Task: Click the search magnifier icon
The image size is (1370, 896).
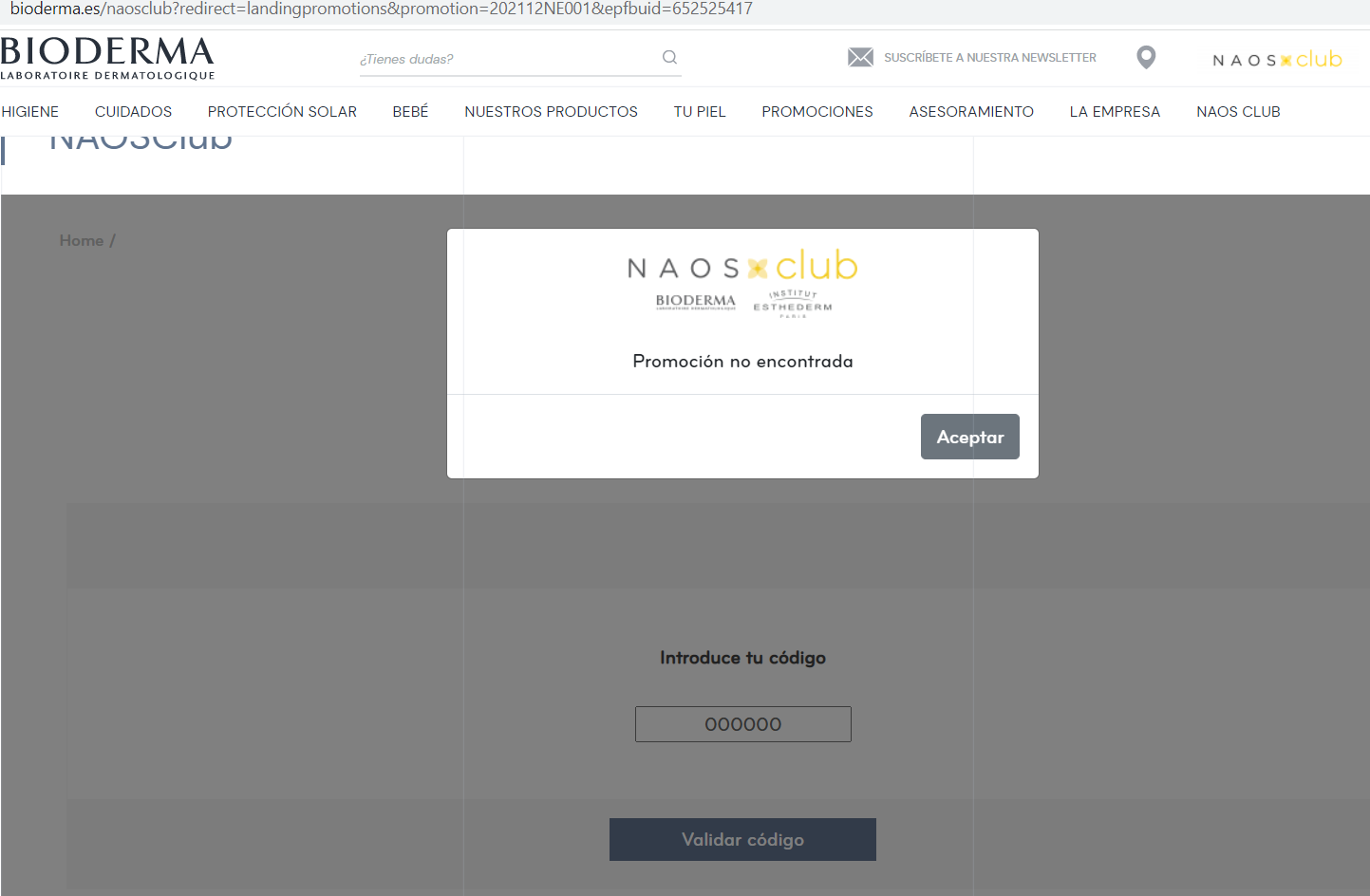Action: (x=669, y=57)
